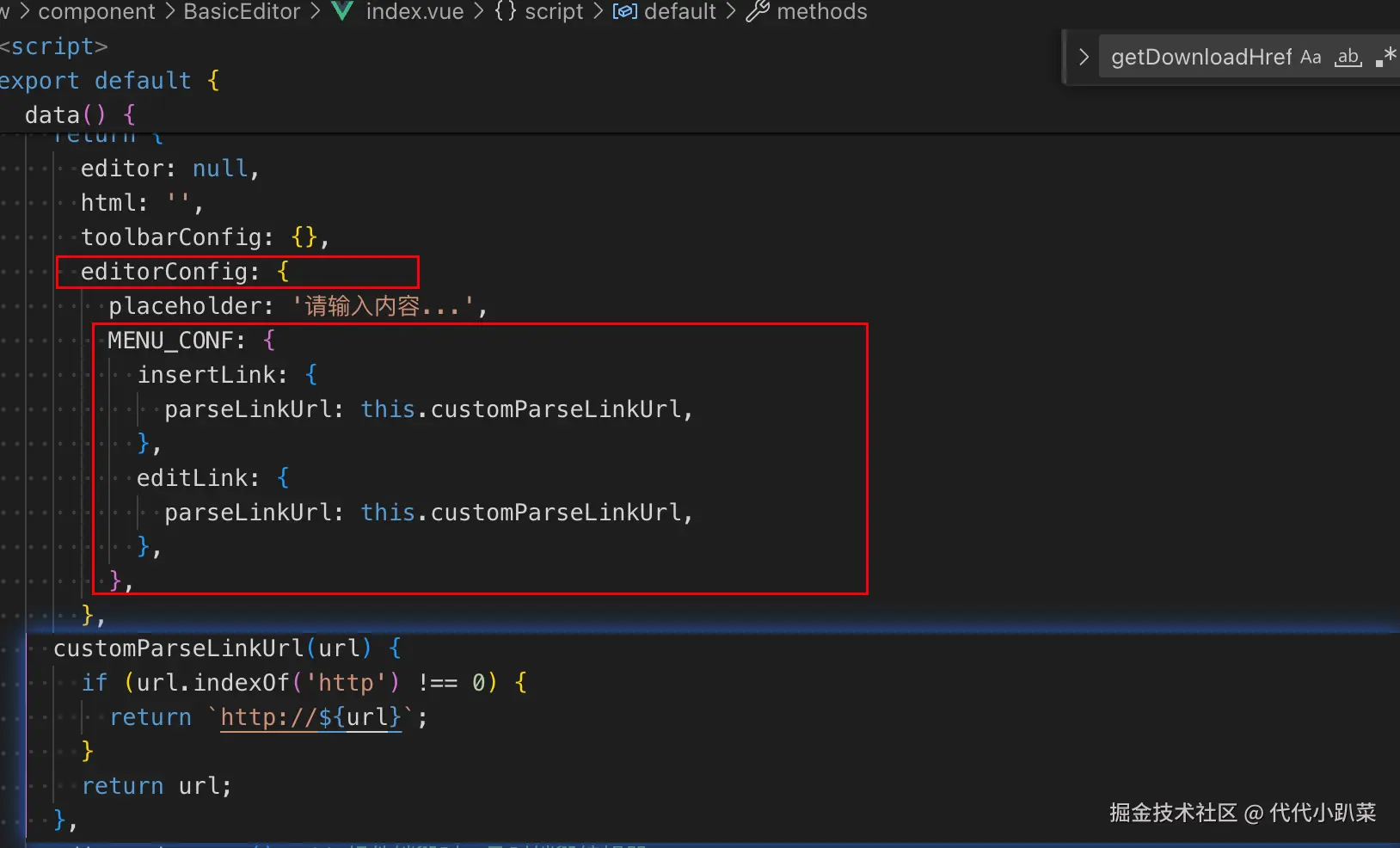Click the "html: ''," line

(x=142, y=203)
